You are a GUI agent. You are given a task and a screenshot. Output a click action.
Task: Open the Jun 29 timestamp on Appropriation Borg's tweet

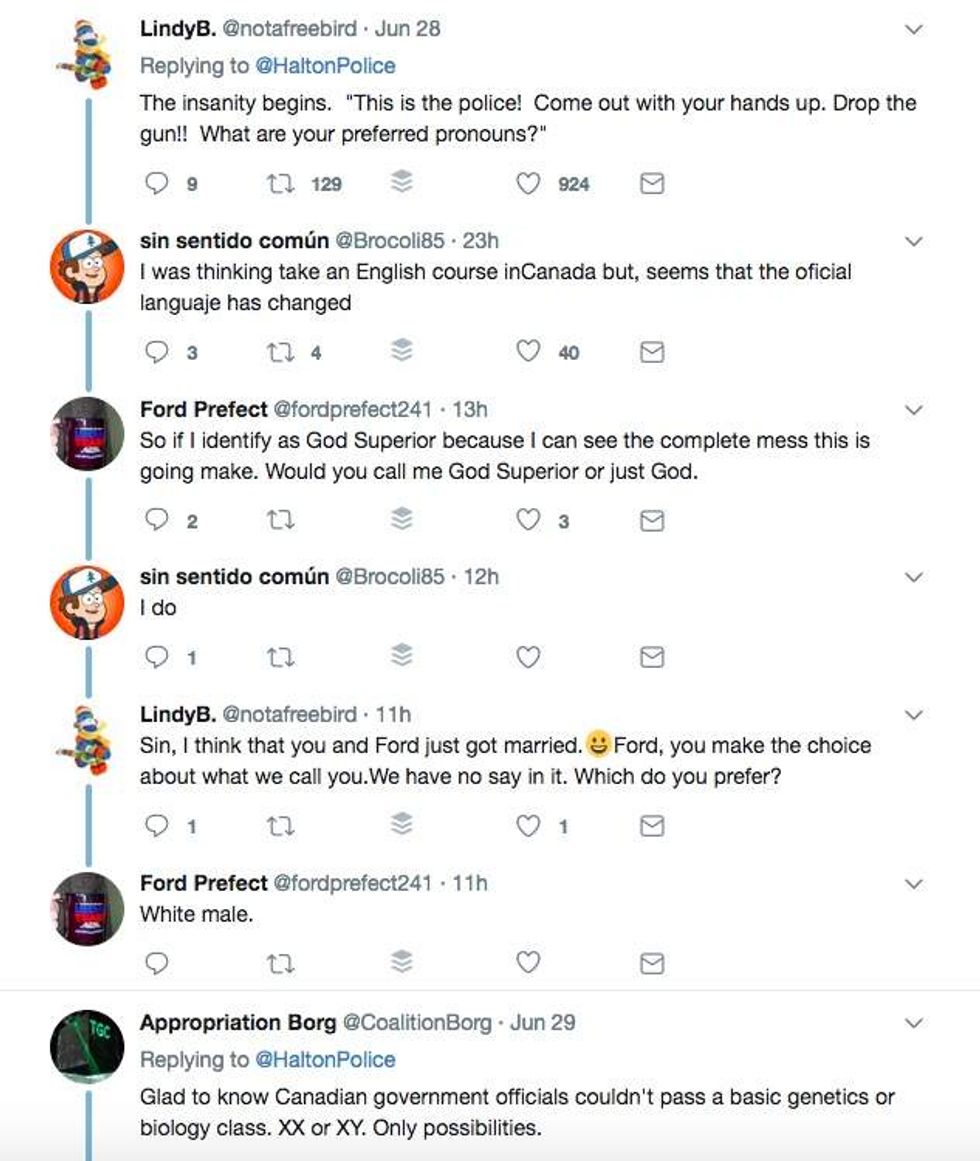coord(543,1023)
